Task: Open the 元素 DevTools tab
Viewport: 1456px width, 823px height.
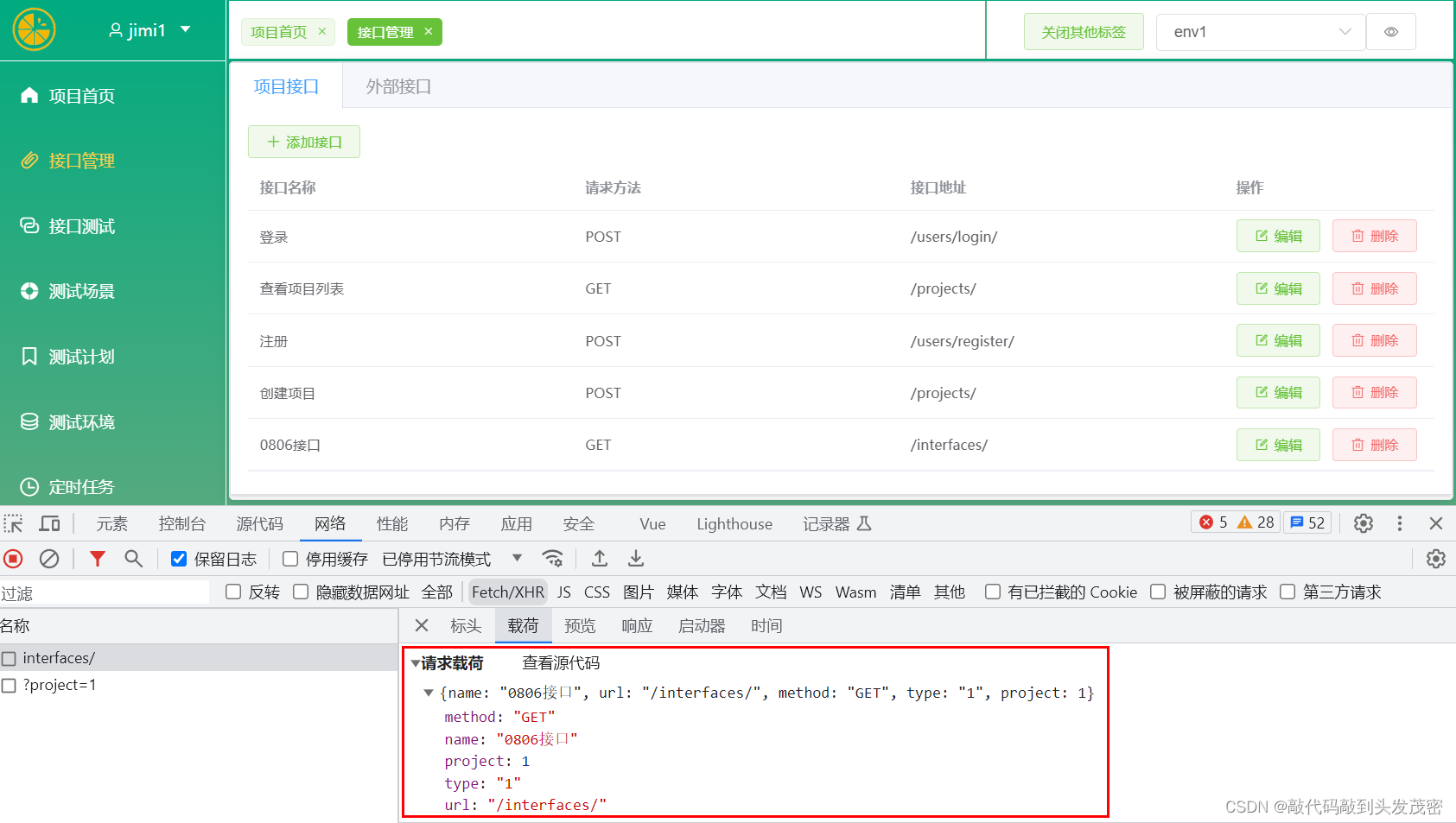Action: point(112,523)
